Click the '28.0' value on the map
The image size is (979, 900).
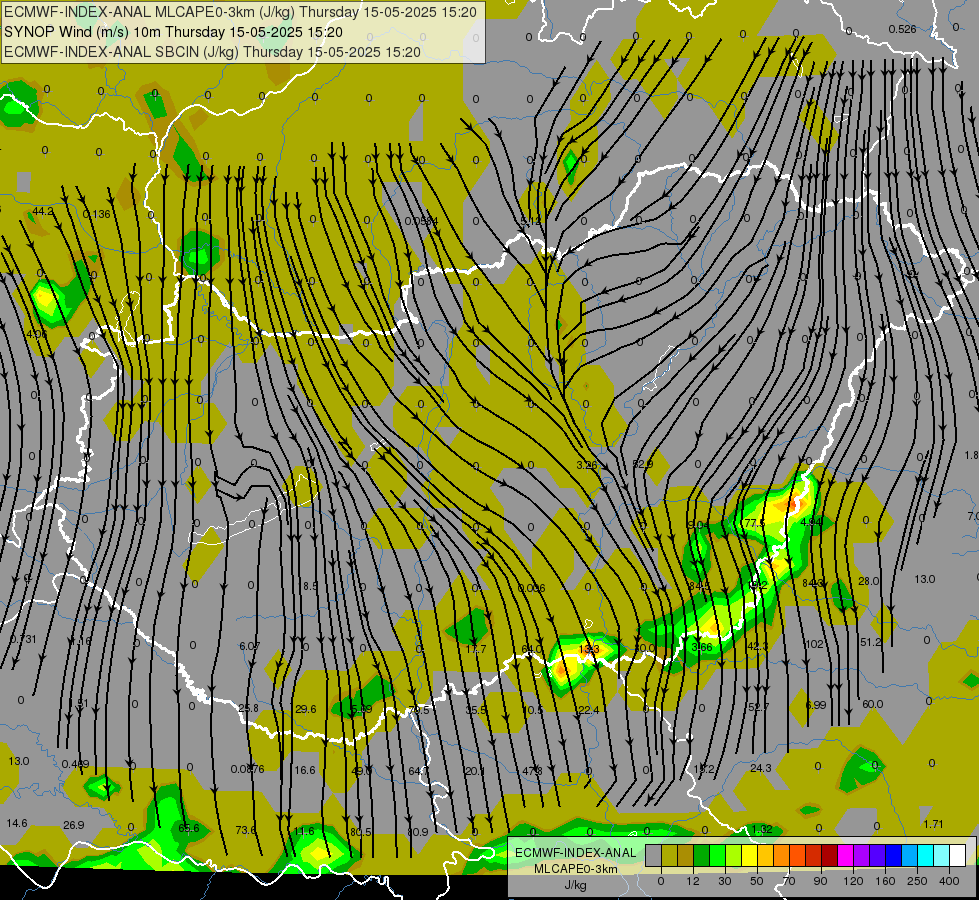pyautogui.click(x=868, y=581)
